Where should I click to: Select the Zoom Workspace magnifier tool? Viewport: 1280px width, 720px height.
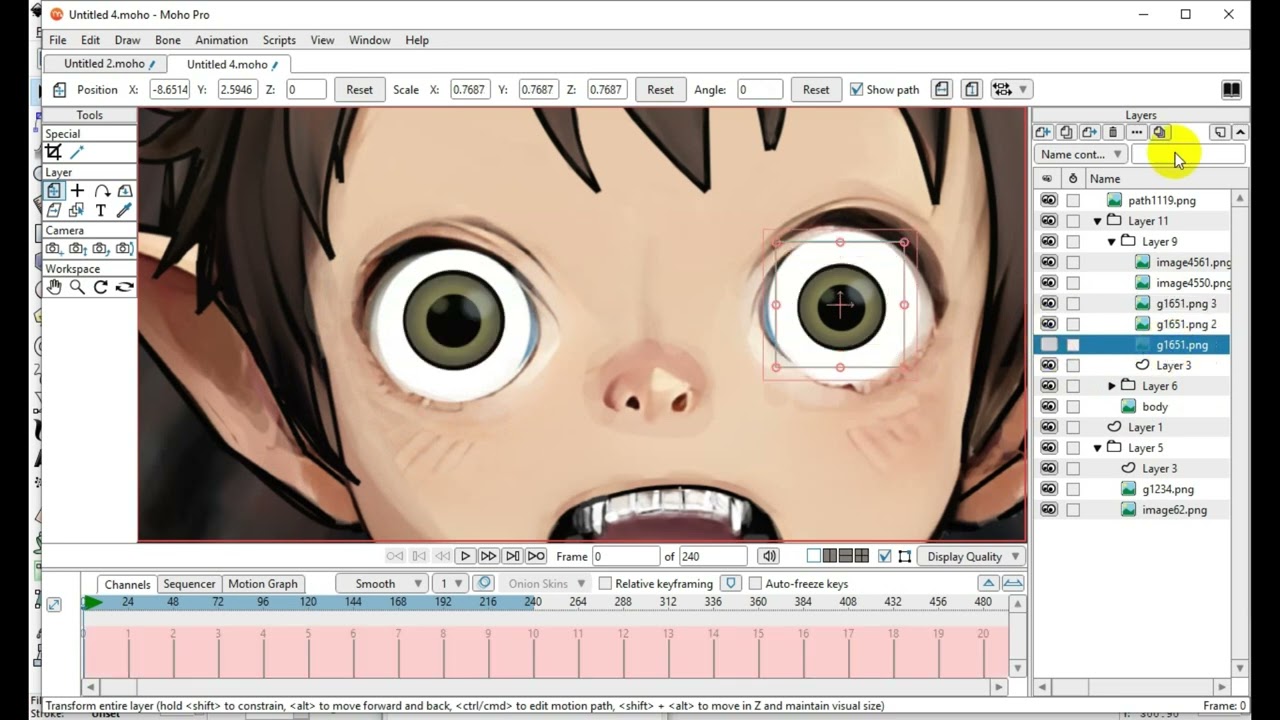77,287
